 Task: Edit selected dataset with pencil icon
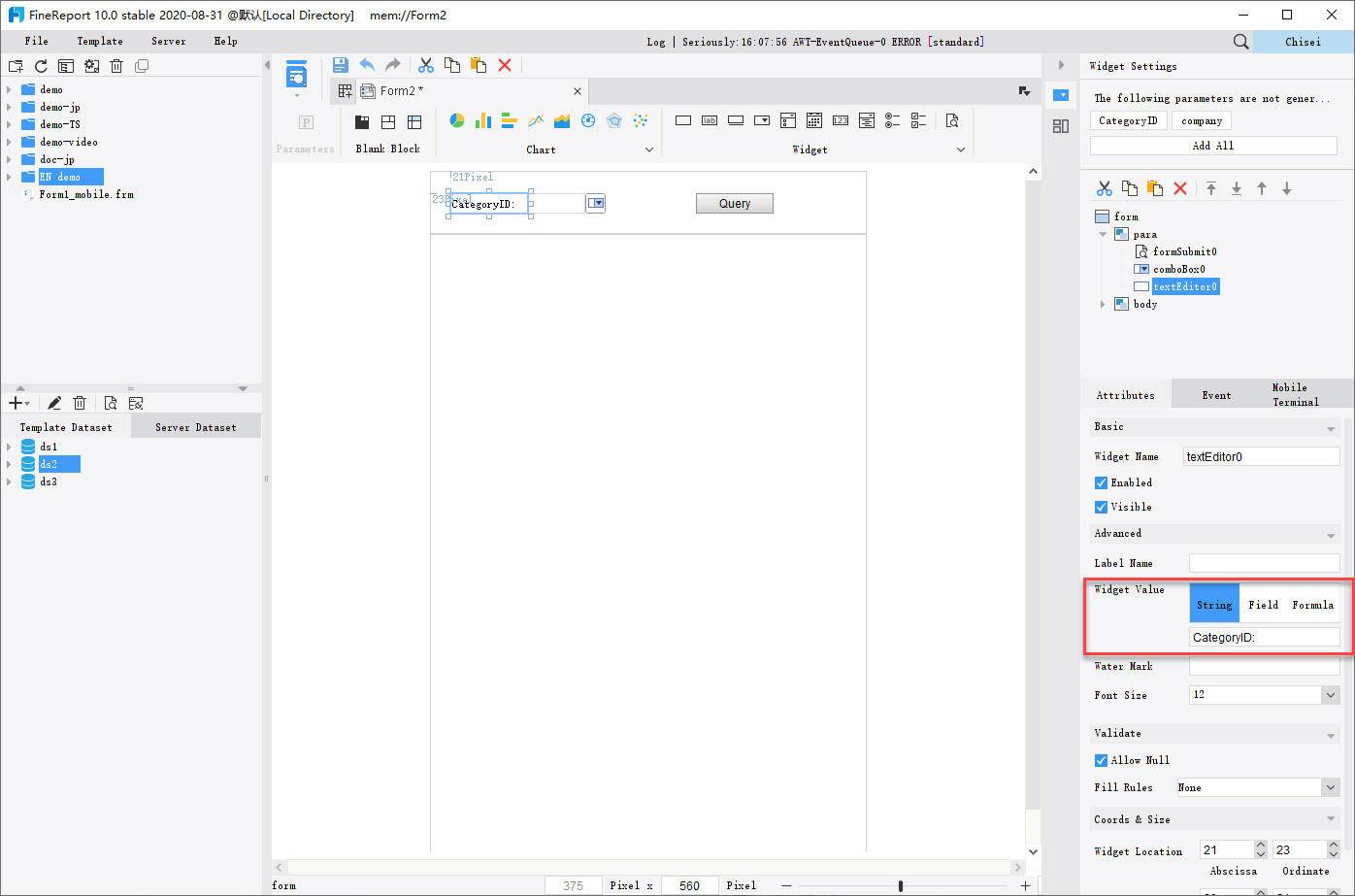[54, 403]
